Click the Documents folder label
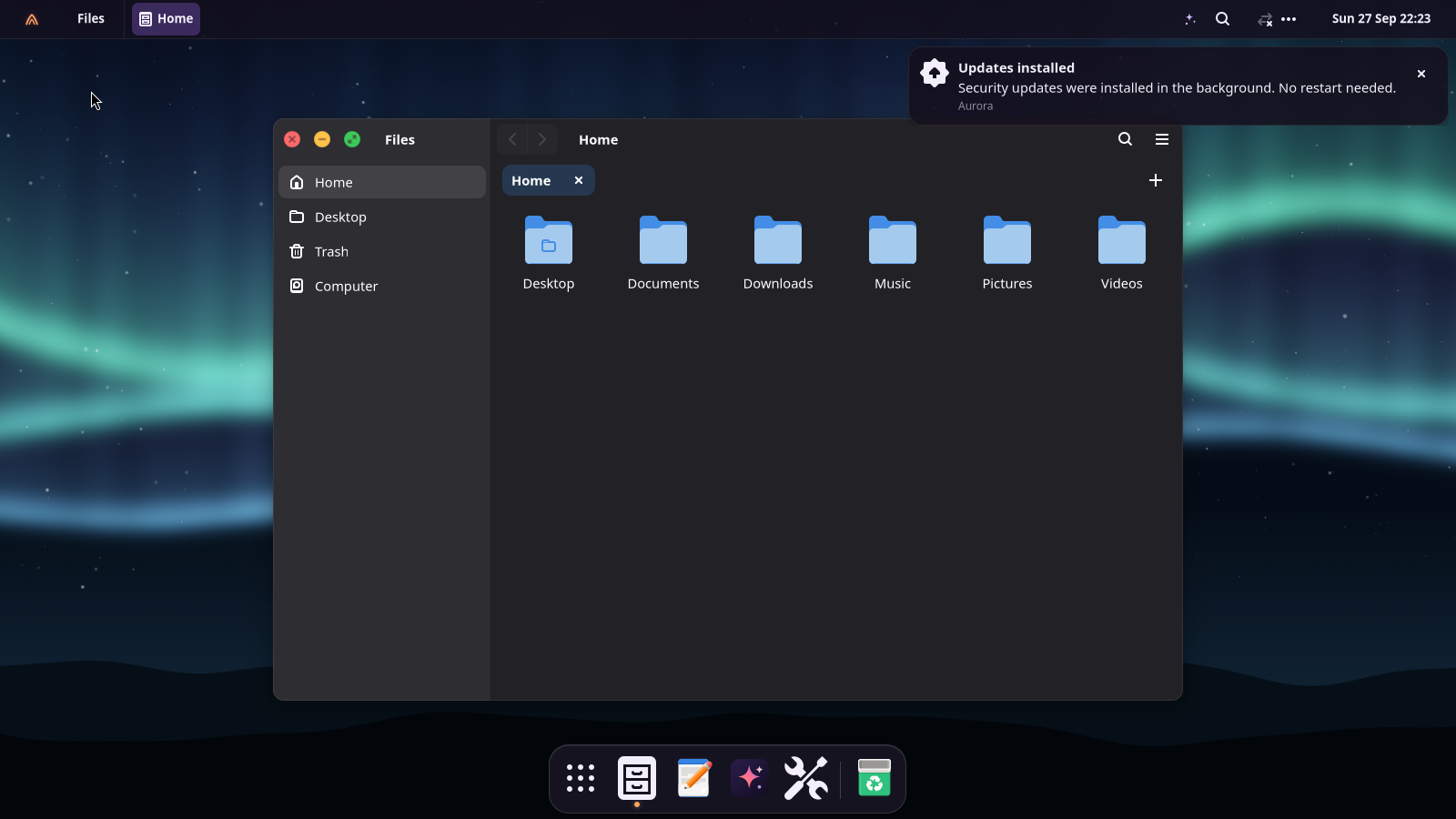The image size is (1456, 819). pos(663,284)
